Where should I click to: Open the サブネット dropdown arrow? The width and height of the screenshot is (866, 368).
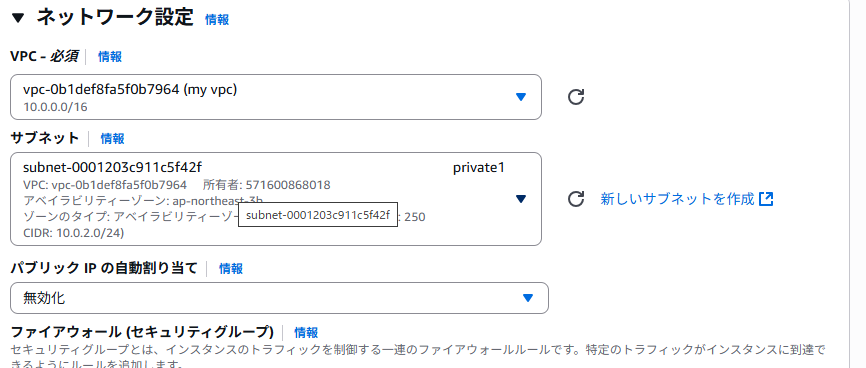pyautogui.click(x=520, y=199)
